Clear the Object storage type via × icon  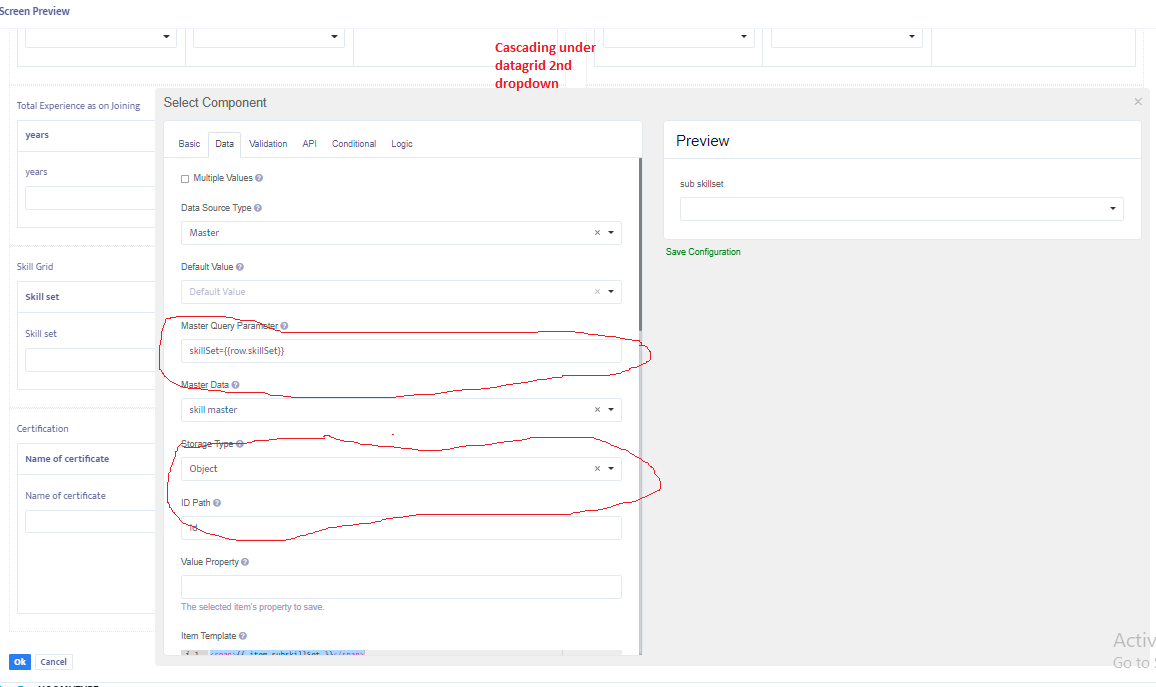pos(598,468)
